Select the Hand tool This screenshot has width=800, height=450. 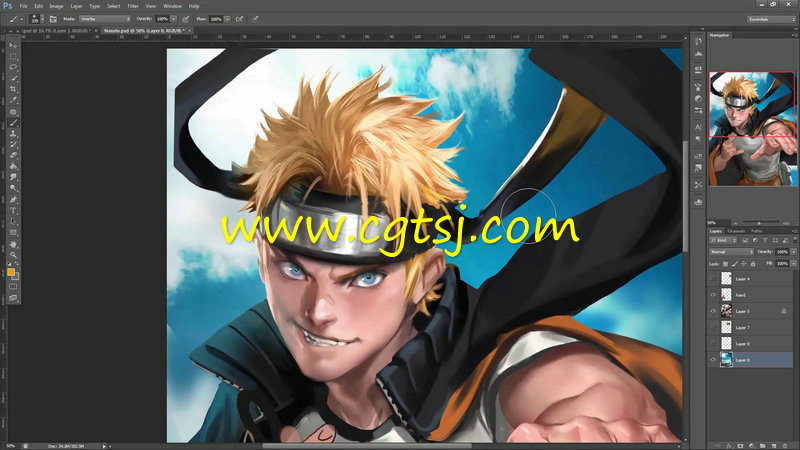[x=13, y=244]
